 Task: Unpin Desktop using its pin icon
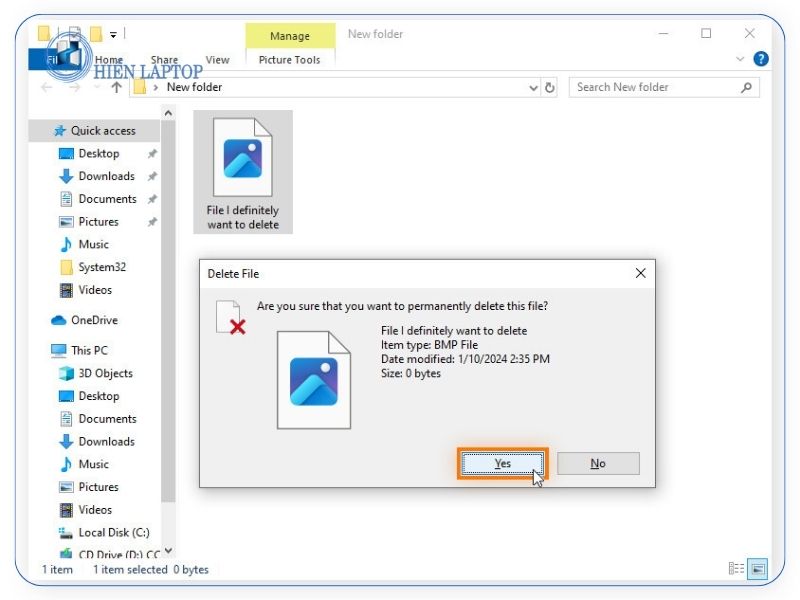152,154
